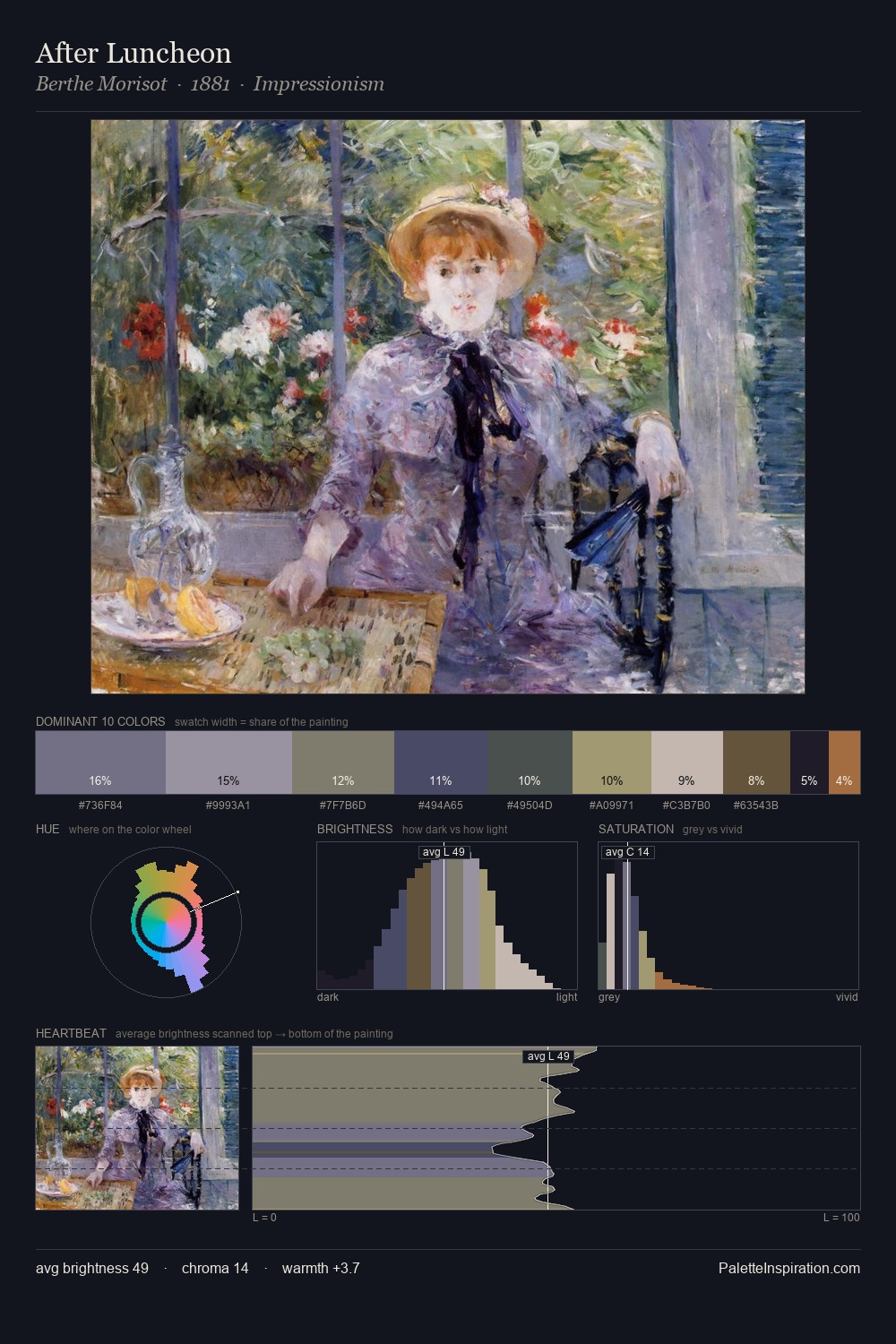Click the hue color wheel center
This screenshot has height=1344, width=896.
click(166, 922)
